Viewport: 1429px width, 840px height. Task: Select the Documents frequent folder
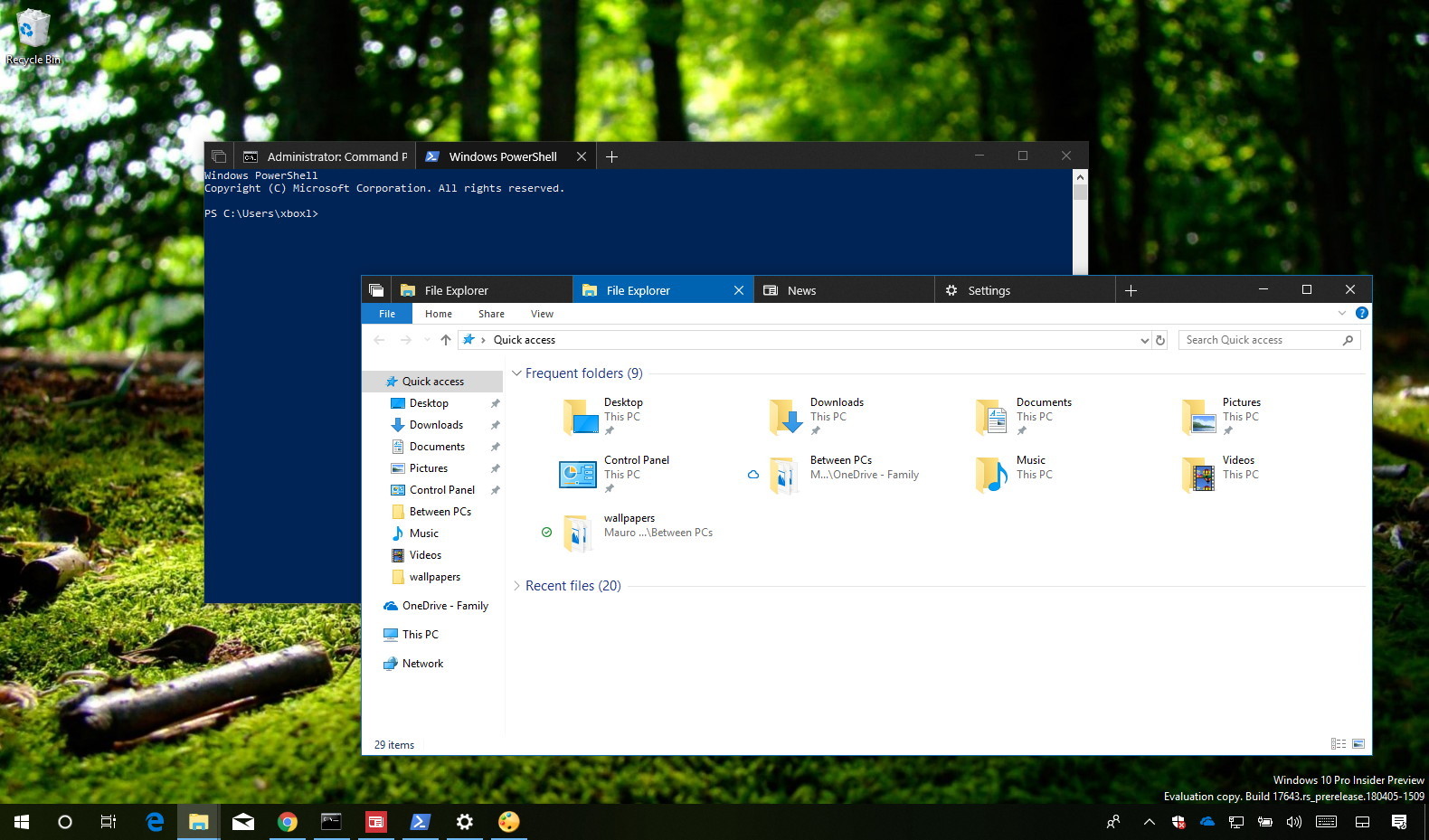(x=1023, y=416)
